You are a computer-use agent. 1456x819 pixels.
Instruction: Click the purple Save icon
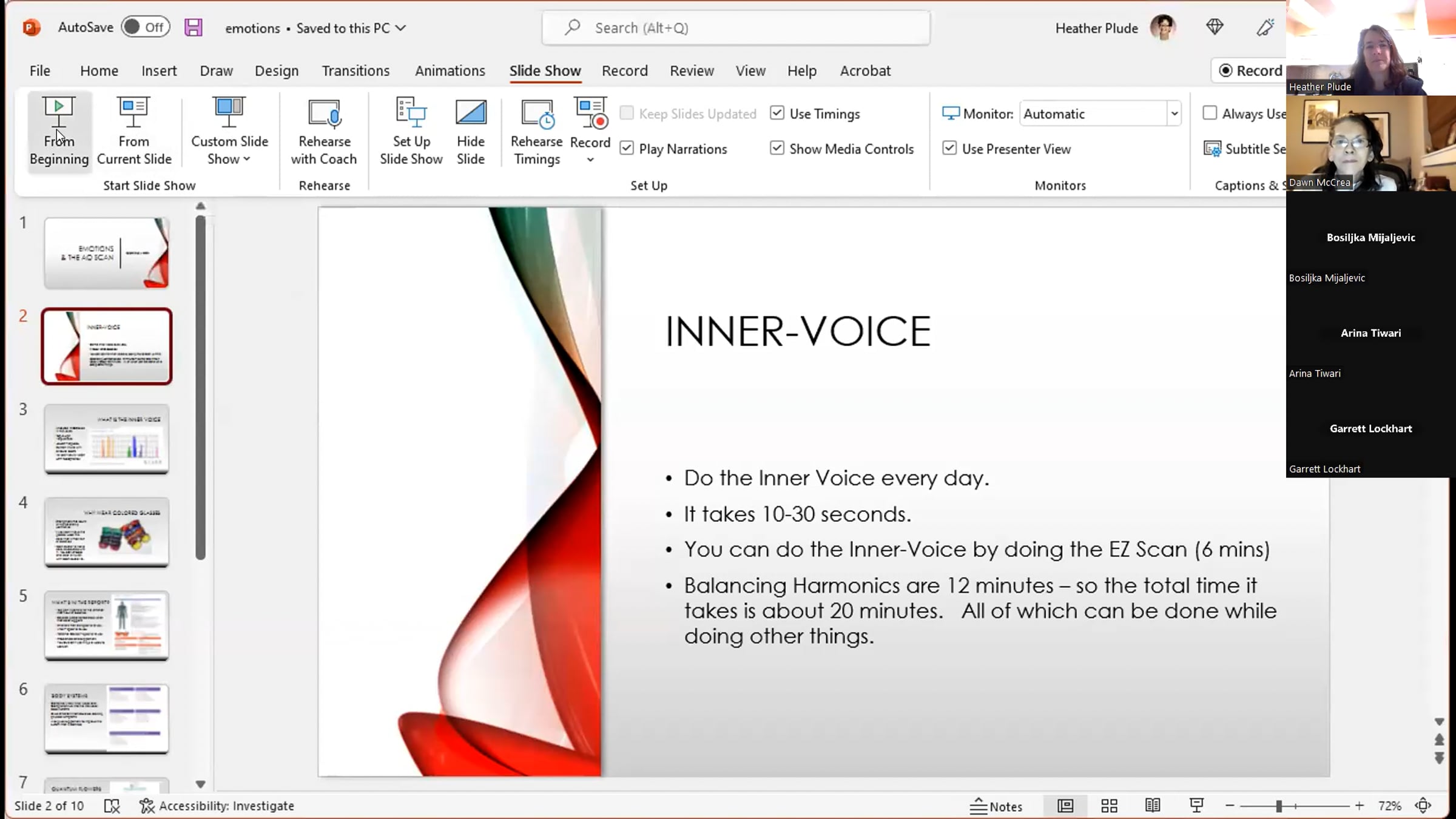click(x=194, y=27)
